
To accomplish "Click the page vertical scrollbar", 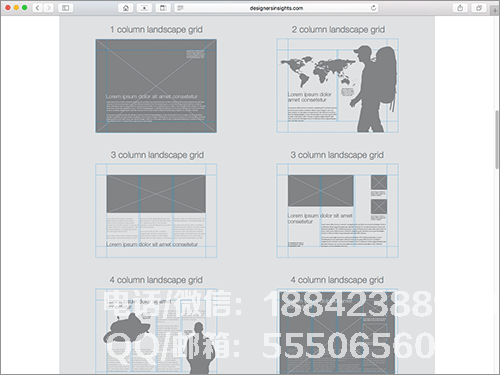I will point(497,139).
